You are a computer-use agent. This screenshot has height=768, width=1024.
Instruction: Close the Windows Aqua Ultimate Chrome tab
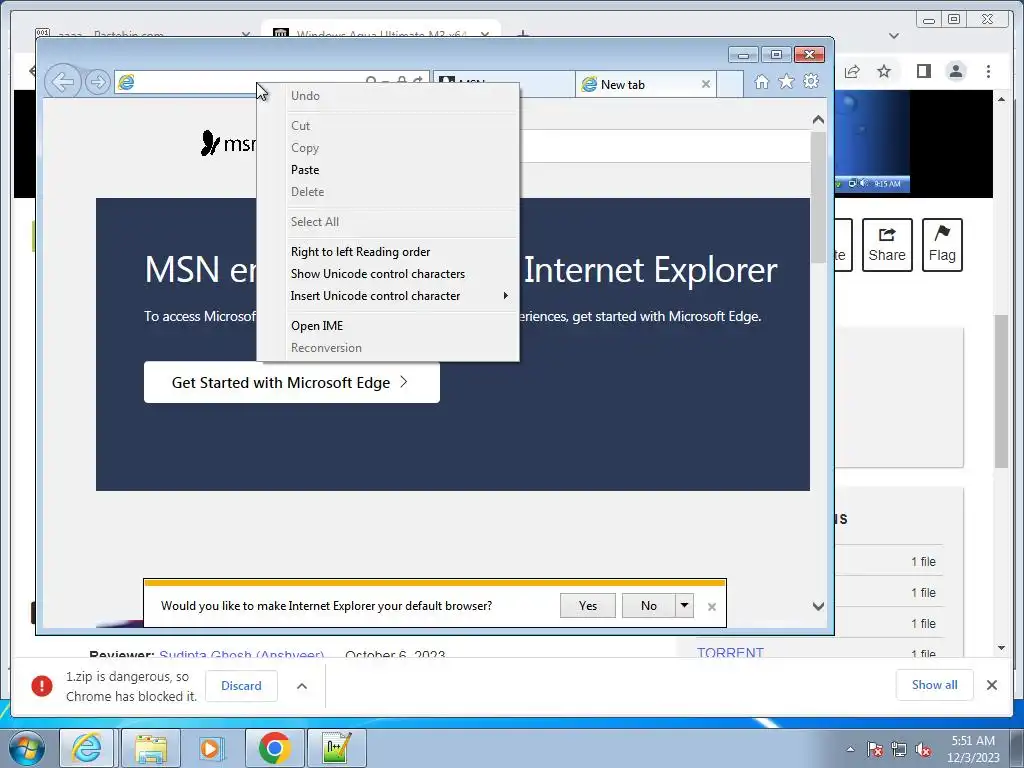(x=485, y=34)
